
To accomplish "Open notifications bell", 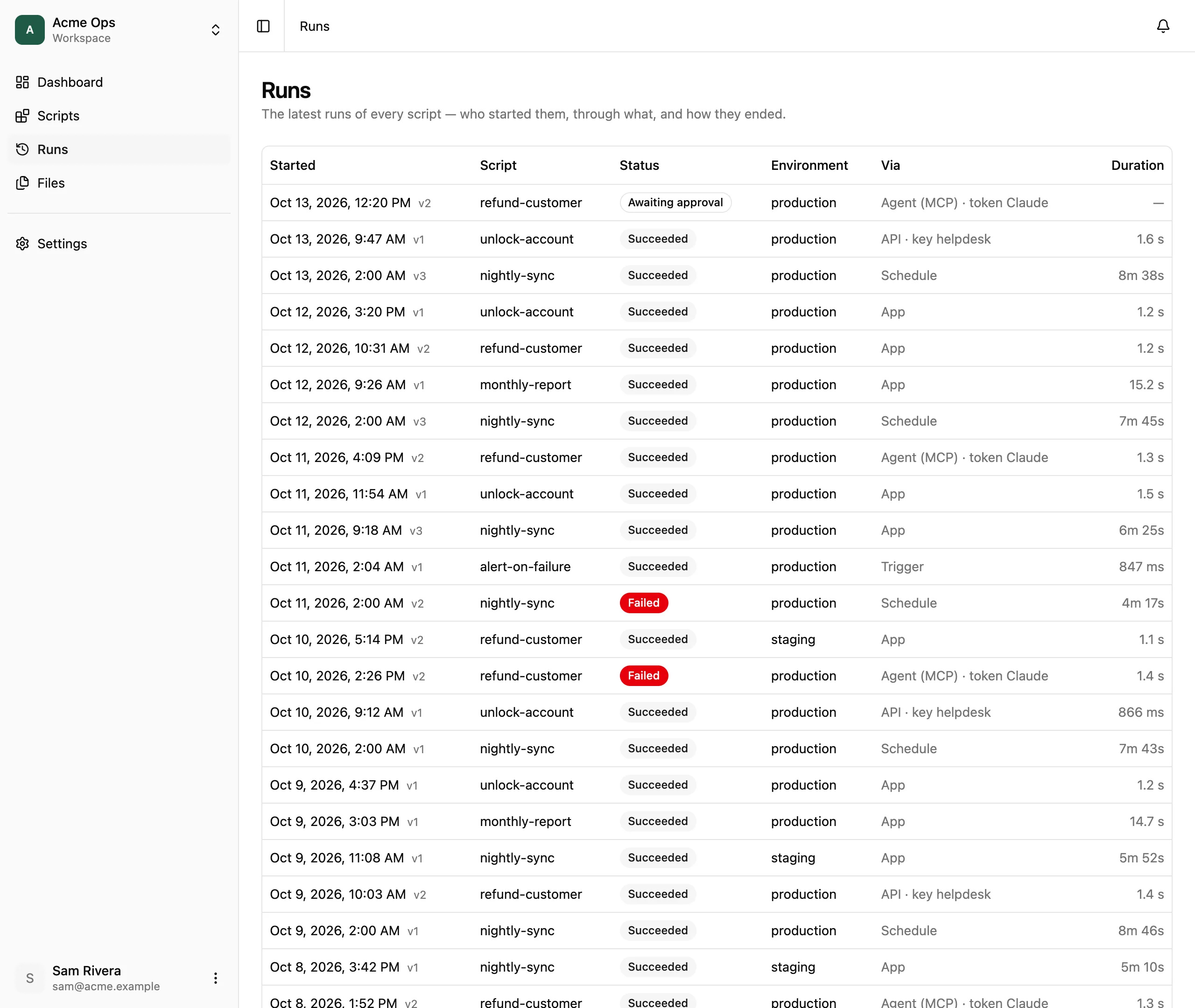I will click(x=1163, y=26).
